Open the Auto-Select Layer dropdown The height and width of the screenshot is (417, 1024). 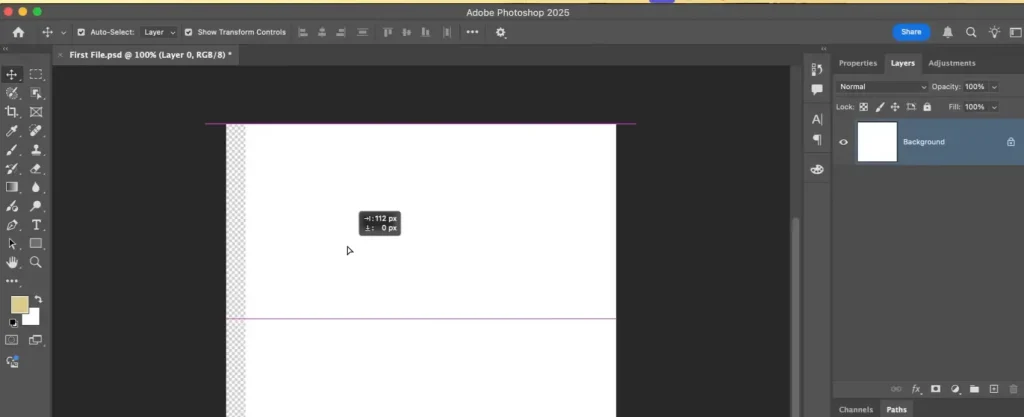(x=159, y=32)
